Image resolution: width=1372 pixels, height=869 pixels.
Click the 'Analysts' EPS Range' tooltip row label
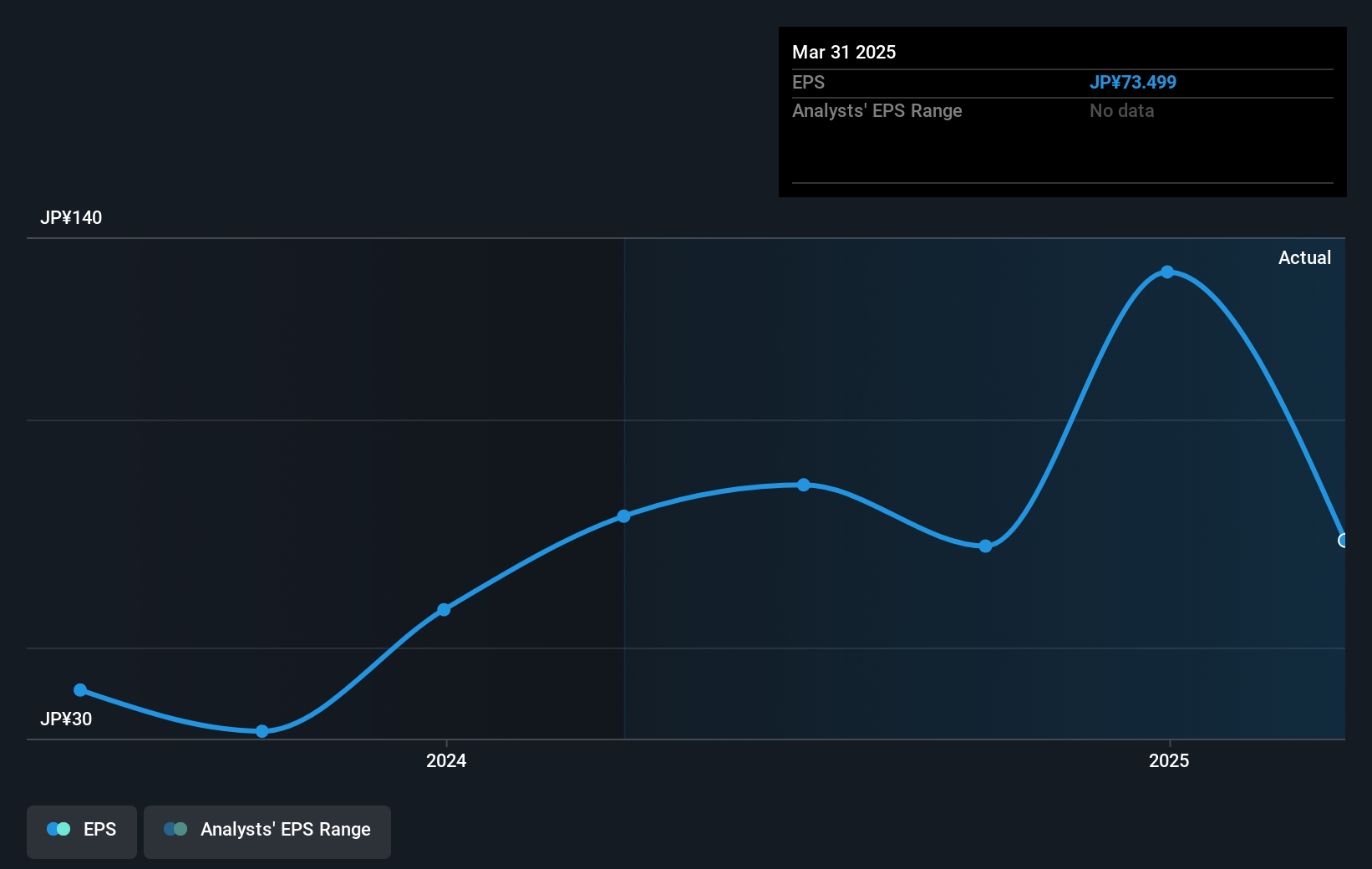pos(877,110)
